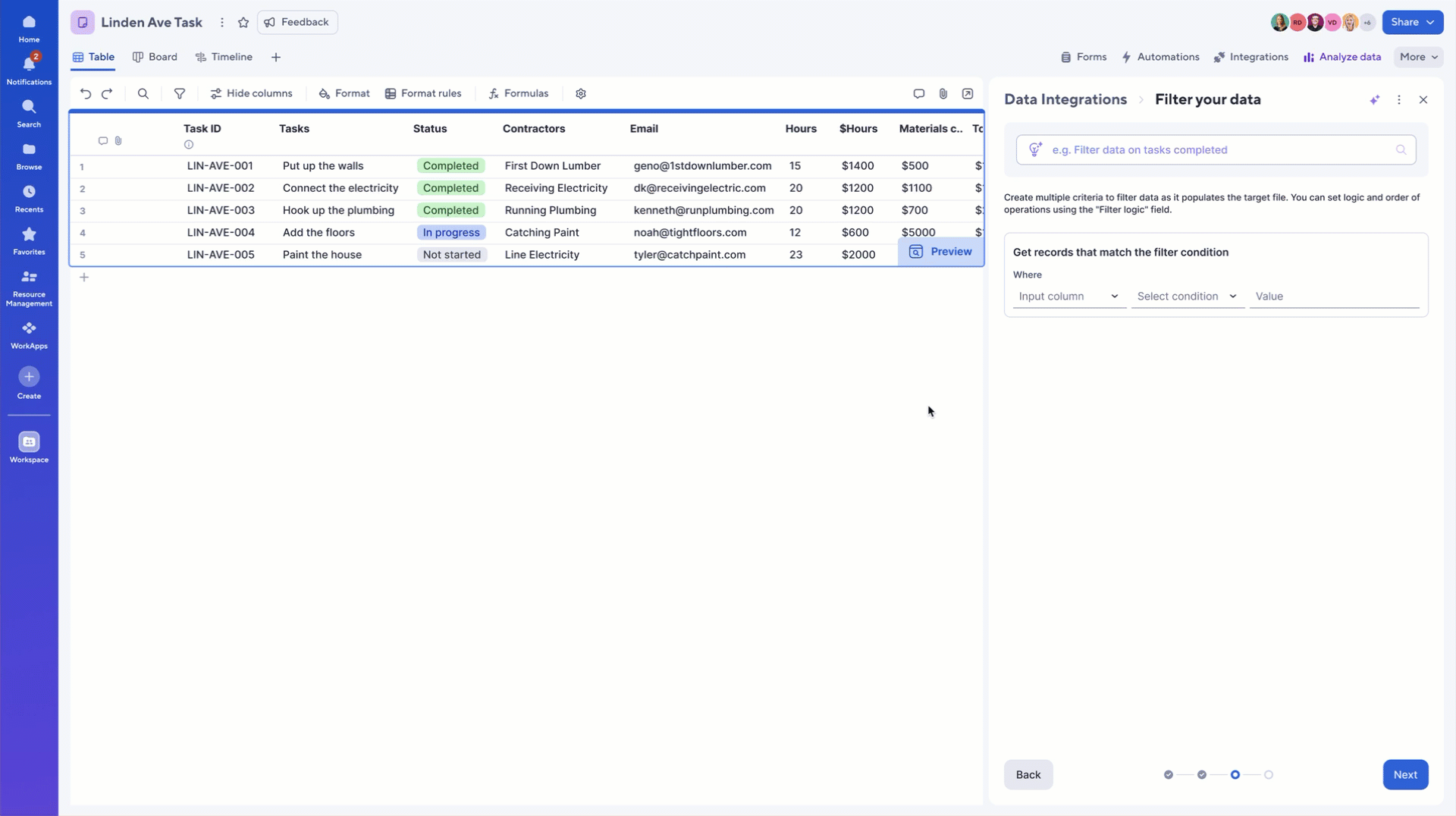This screenshot has width=1456, height=816.
Task: Expand the Input column dropdown
Action: pyautogui.click(x=1068, y=297)
